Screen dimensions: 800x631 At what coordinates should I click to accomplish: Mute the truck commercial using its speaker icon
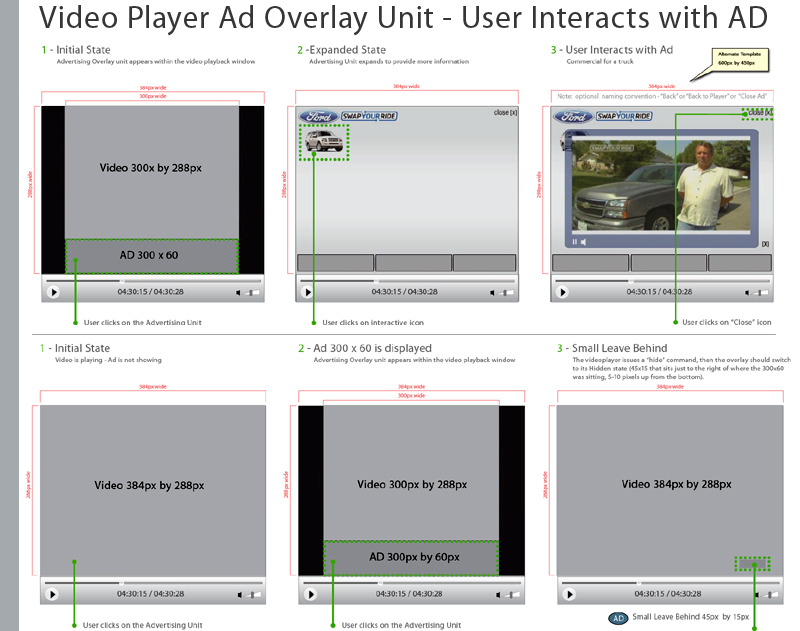click(584, 242)
